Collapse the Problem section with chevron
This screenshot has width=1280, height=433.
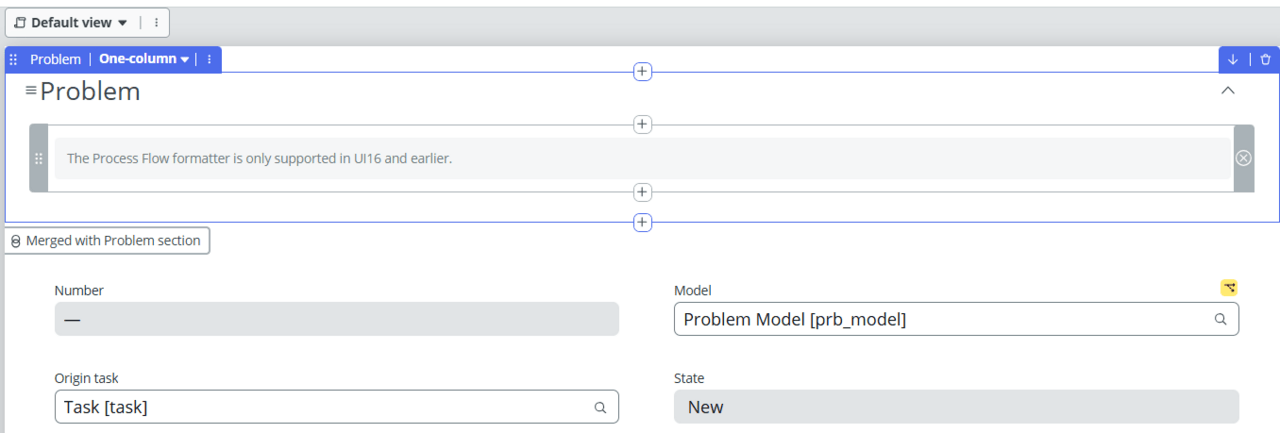point(1228,91)
